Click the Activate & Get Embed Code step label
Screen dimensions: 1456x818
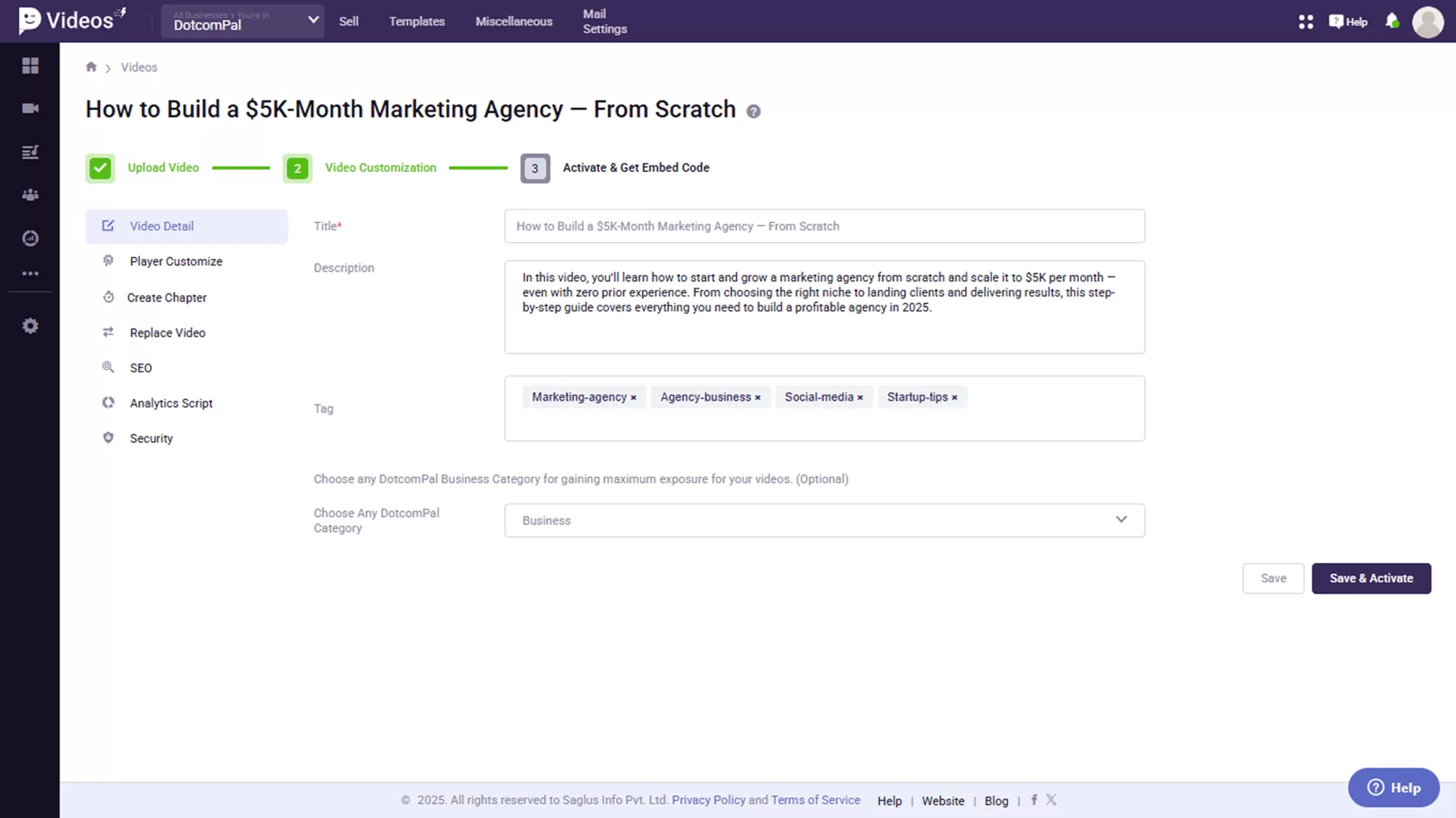click(636, 168)
